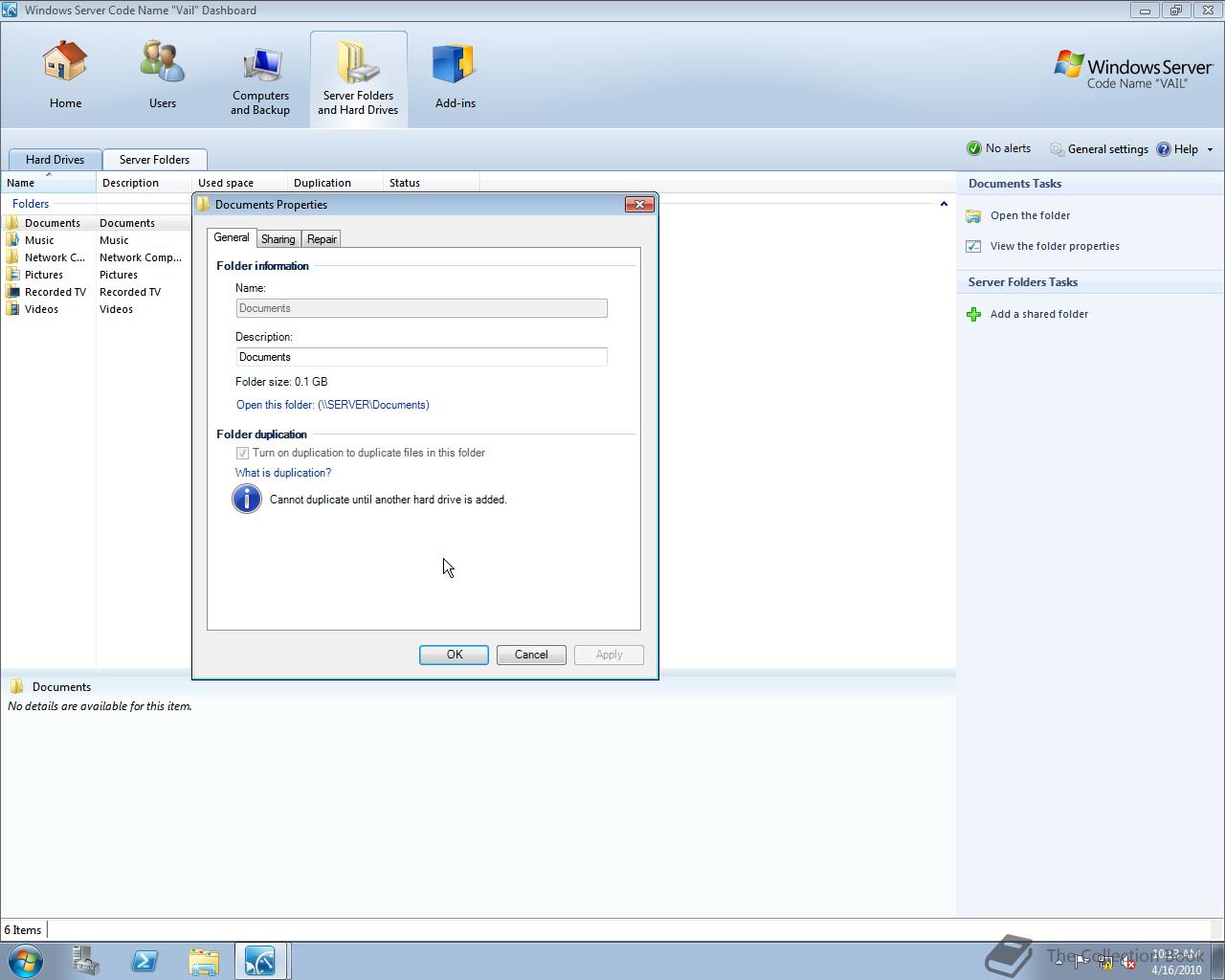Screen dimensions: 1225x980
Task: Click in the Description text field
Action: coord(421,357)
